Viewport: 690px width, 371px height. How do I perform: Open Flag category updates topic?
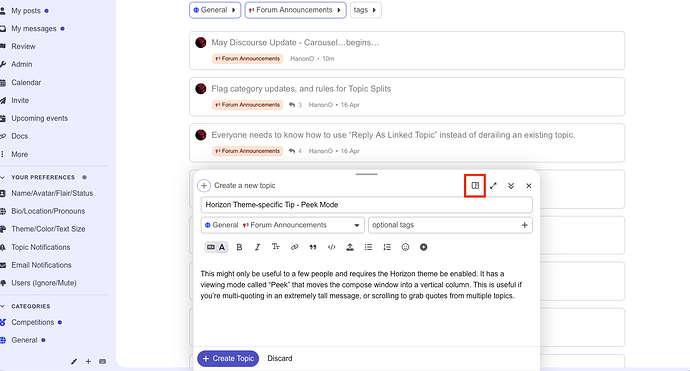301,89
